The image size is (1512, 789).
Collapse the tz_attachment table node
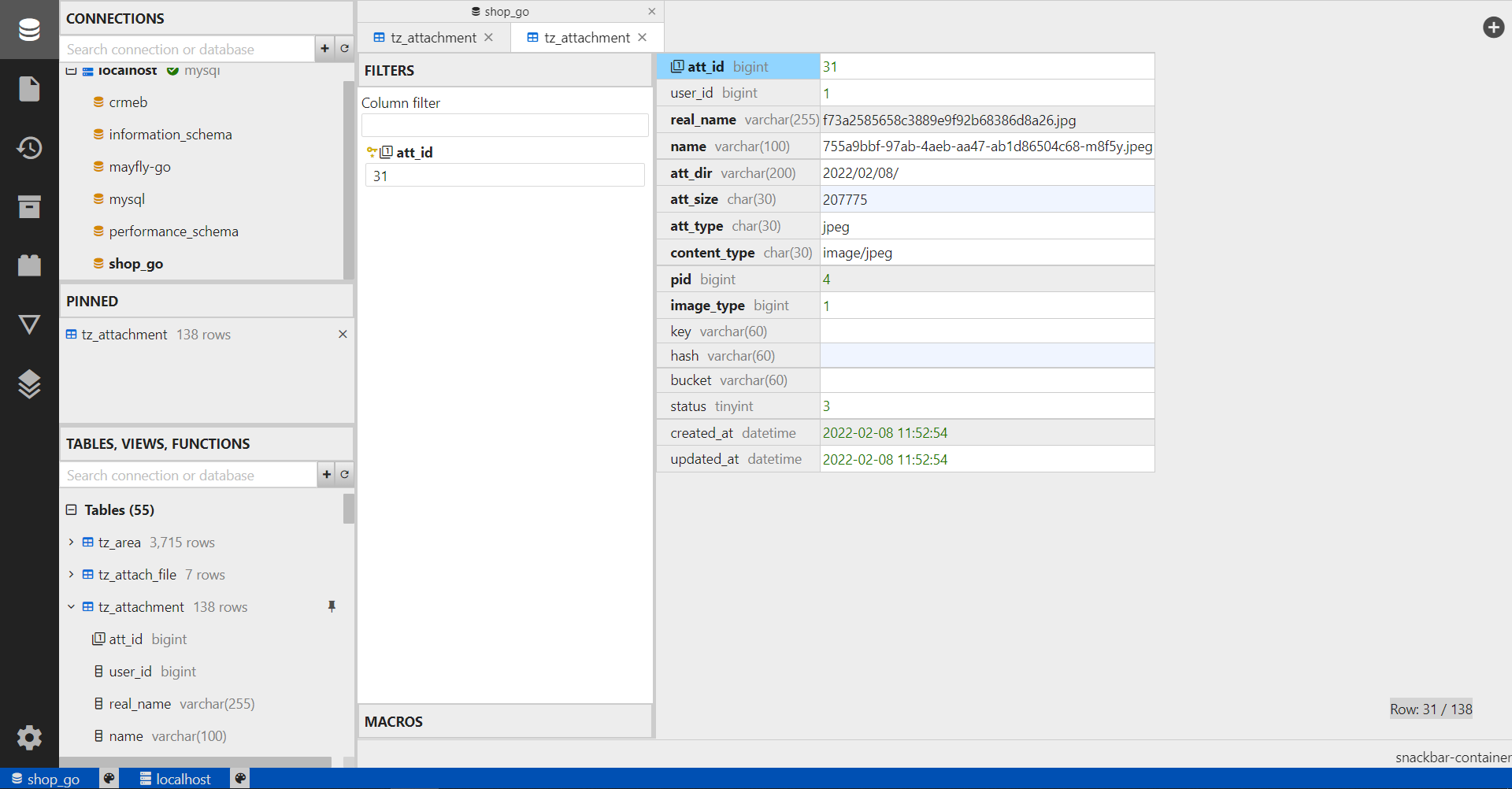click(72, 607)
